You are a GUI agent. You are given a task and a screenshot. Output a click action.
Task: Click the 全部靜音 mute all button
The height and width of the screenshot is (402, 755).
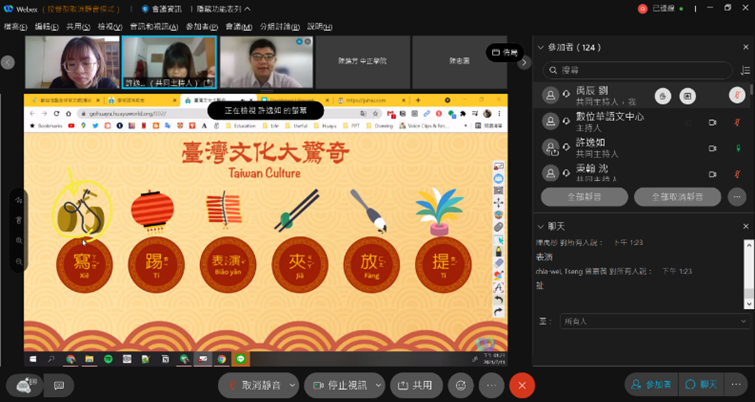pyautogui.click(x=585, y=197)
